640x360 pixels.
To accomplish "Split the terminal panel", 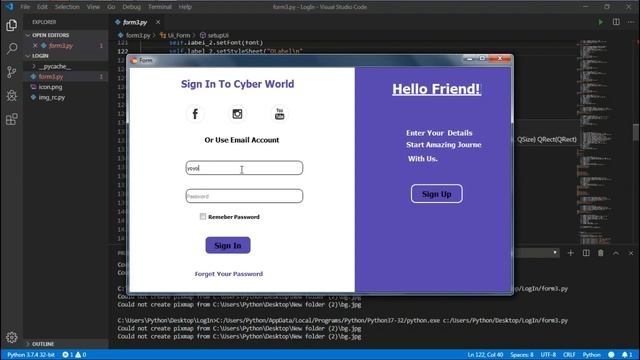I will tap(586, 253).
